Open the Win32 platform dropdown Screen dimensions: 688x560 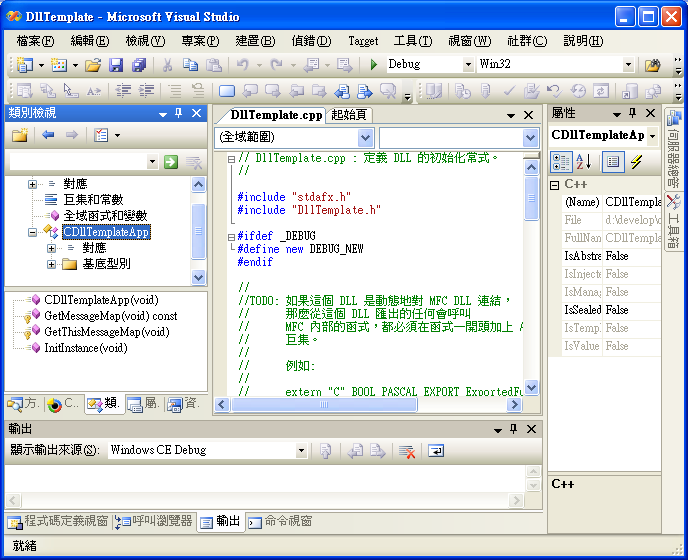click(x=628, y=65)
